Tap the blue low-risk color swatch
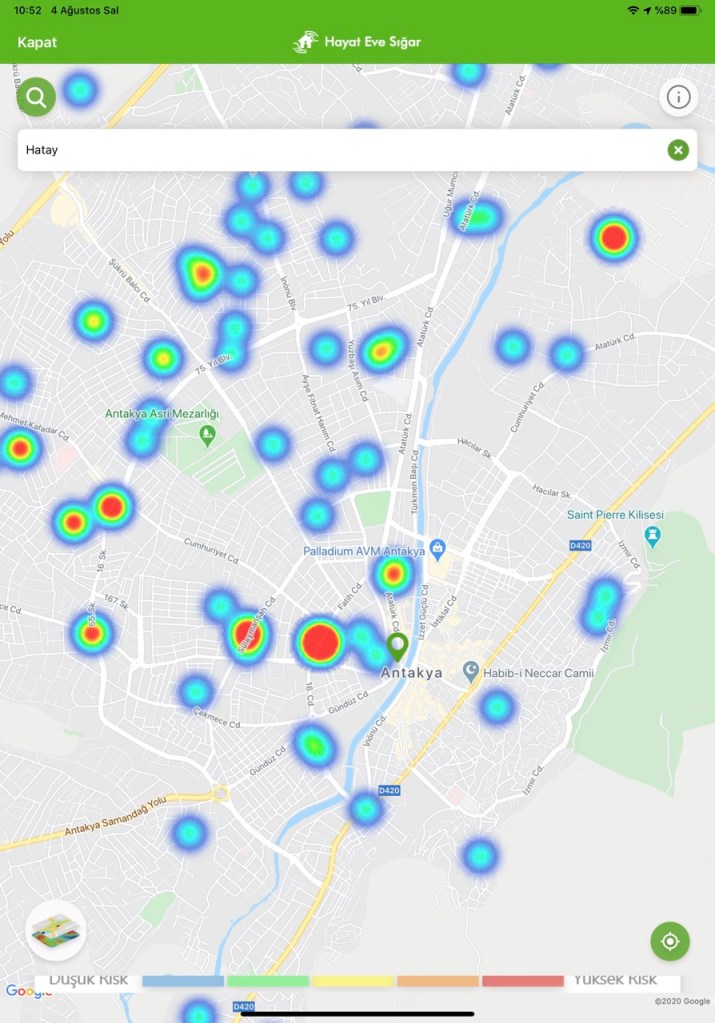715x1023 pixels. tap(183, 981)
